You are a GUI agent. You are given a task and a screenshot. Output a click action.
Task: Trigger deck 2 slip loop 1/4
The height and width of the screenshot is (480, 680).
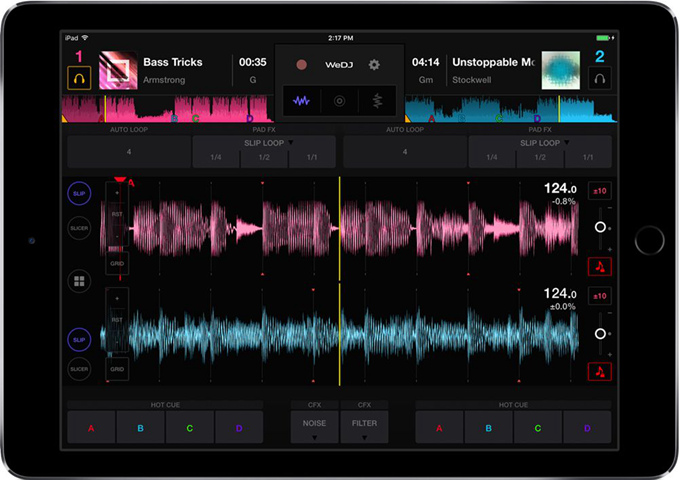click(x=492, y=158)
